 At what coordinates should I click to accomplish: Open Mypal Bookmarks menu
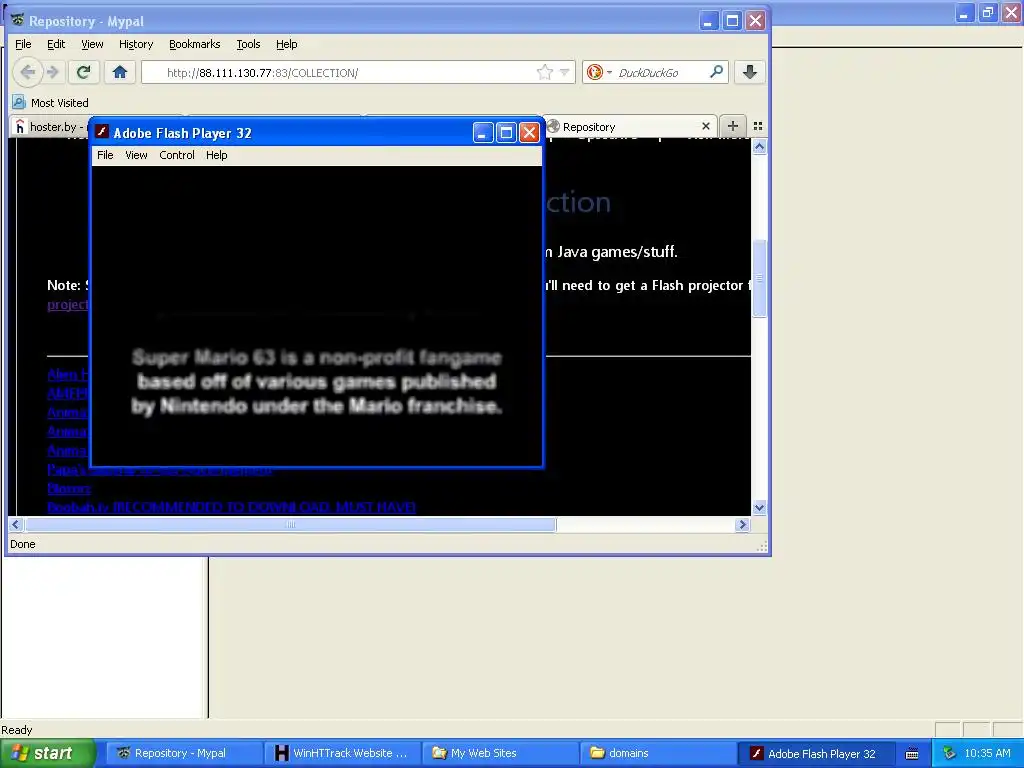[195, 44]
